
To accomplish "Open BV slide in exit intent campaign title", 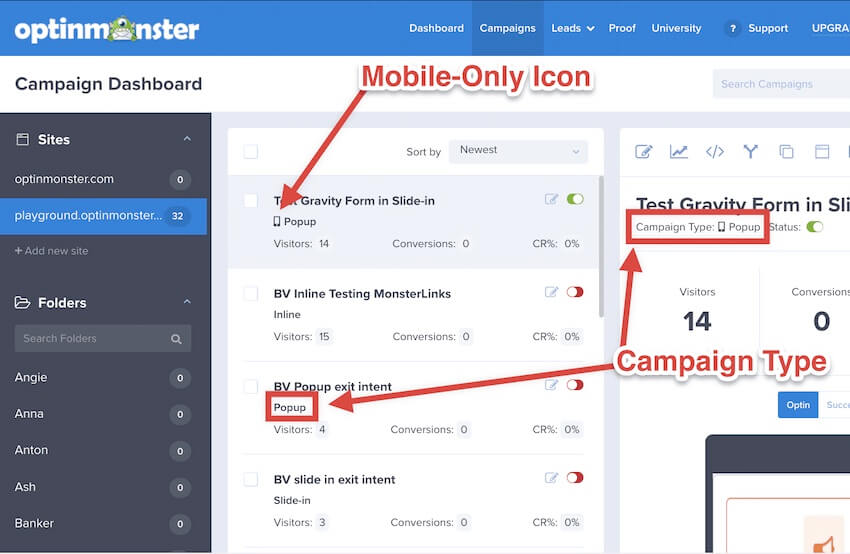I will click(334, 480).
